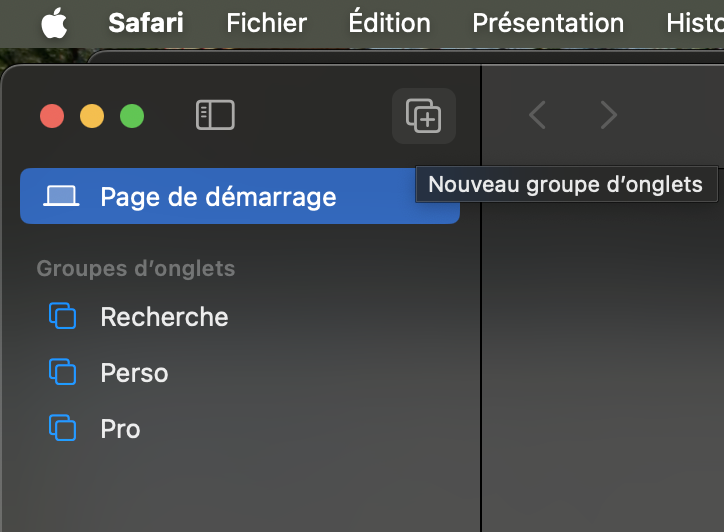The height and width of the screenshot is (532, 724).
Task: Click the green full screen button
Action: [x=132, y=116]
